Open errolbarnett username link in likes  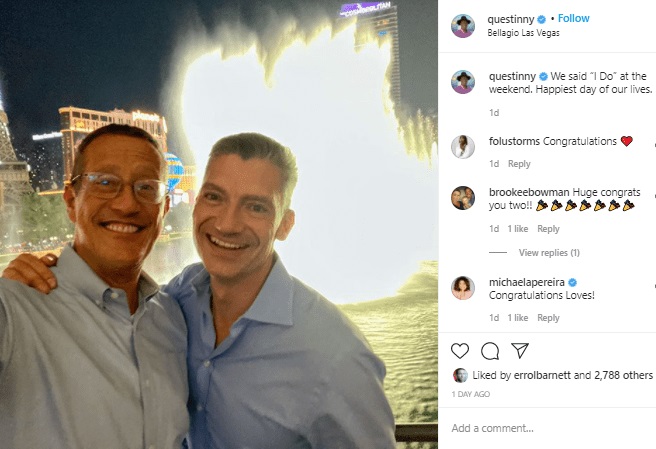click(542, 375)
